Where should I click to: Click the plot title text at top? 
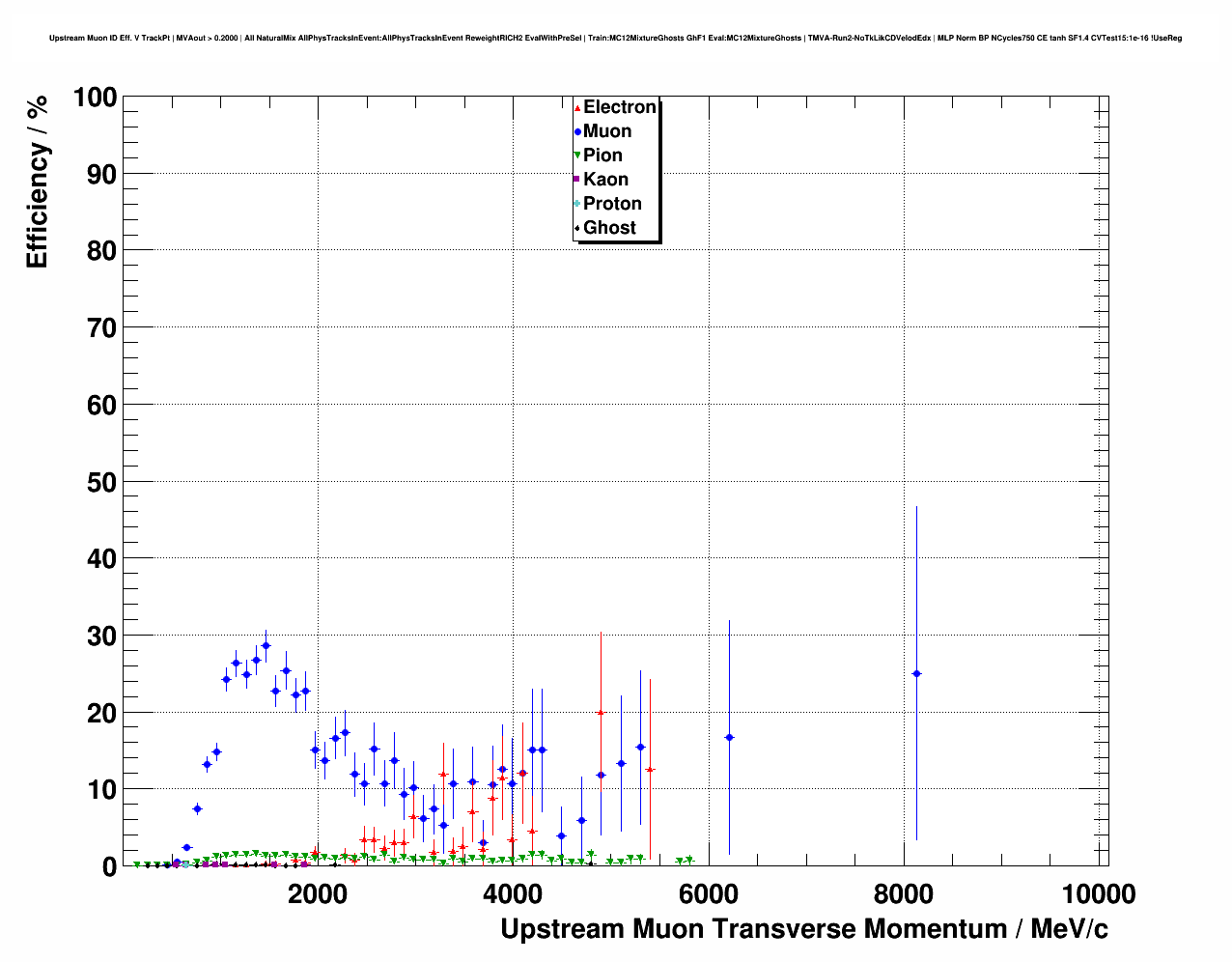[x=615, y=39]
